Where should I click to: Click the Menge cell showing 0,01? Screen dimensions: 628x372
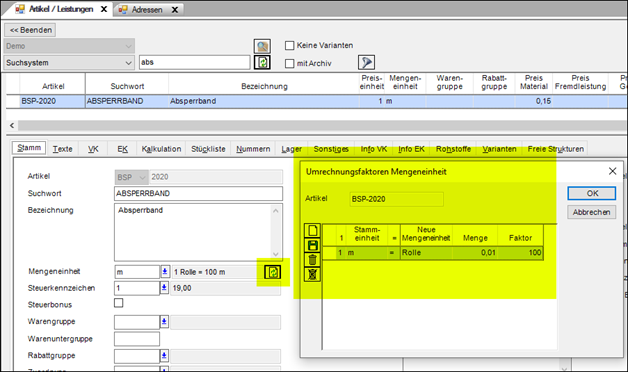click(x=475, y=253)
